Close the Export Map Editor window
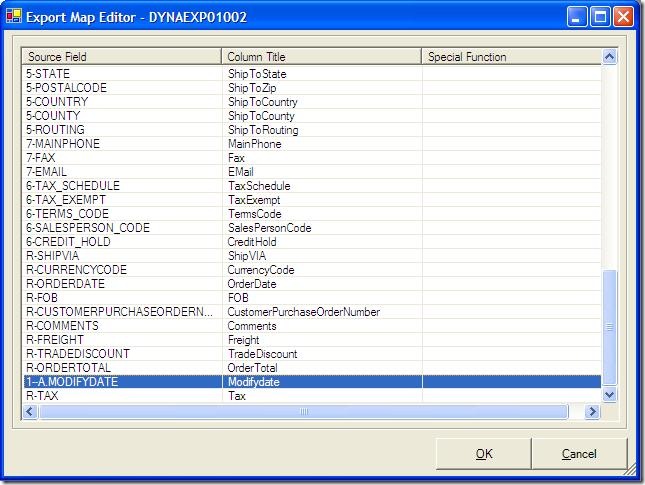The image size is (645, 485). [x=624, y=17]
